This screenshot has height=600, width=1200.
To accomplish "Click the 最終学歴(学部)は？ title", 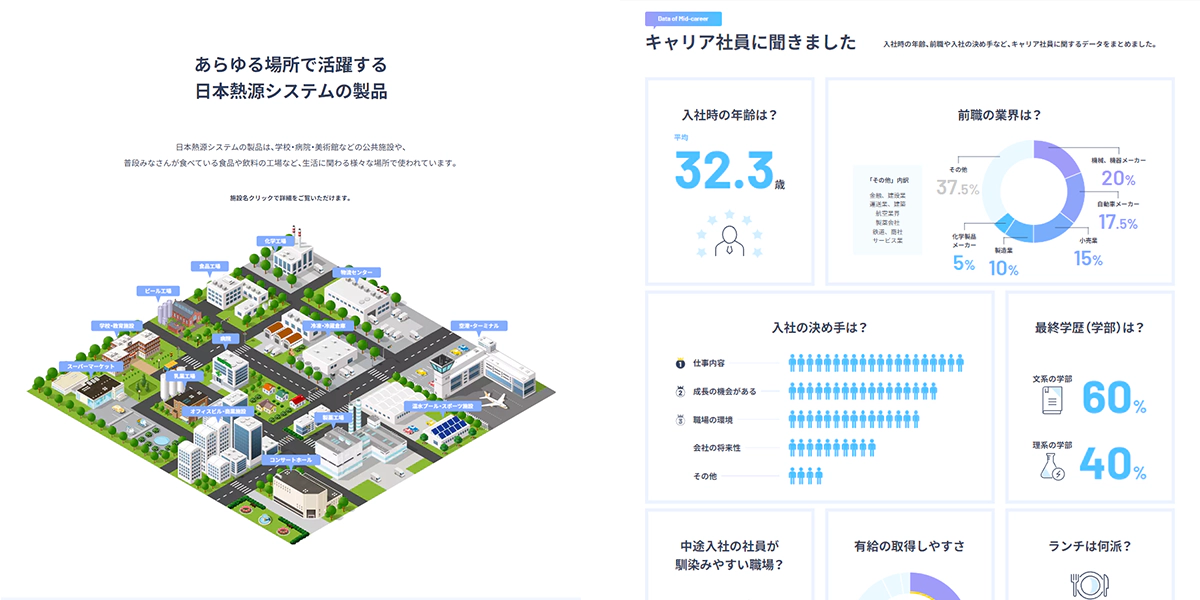I will 1089,327.
